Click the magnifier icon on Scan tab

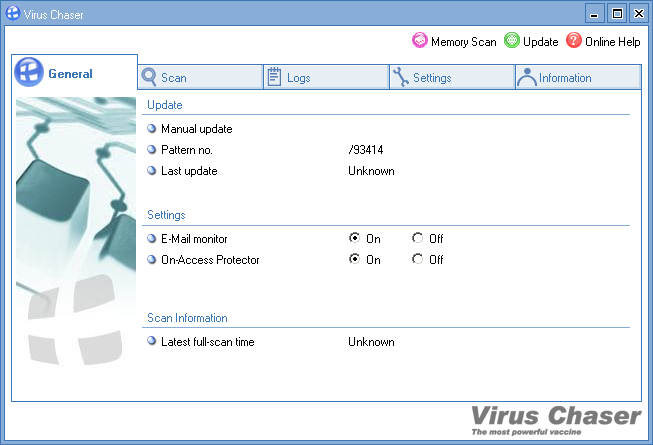pos(149,77)
